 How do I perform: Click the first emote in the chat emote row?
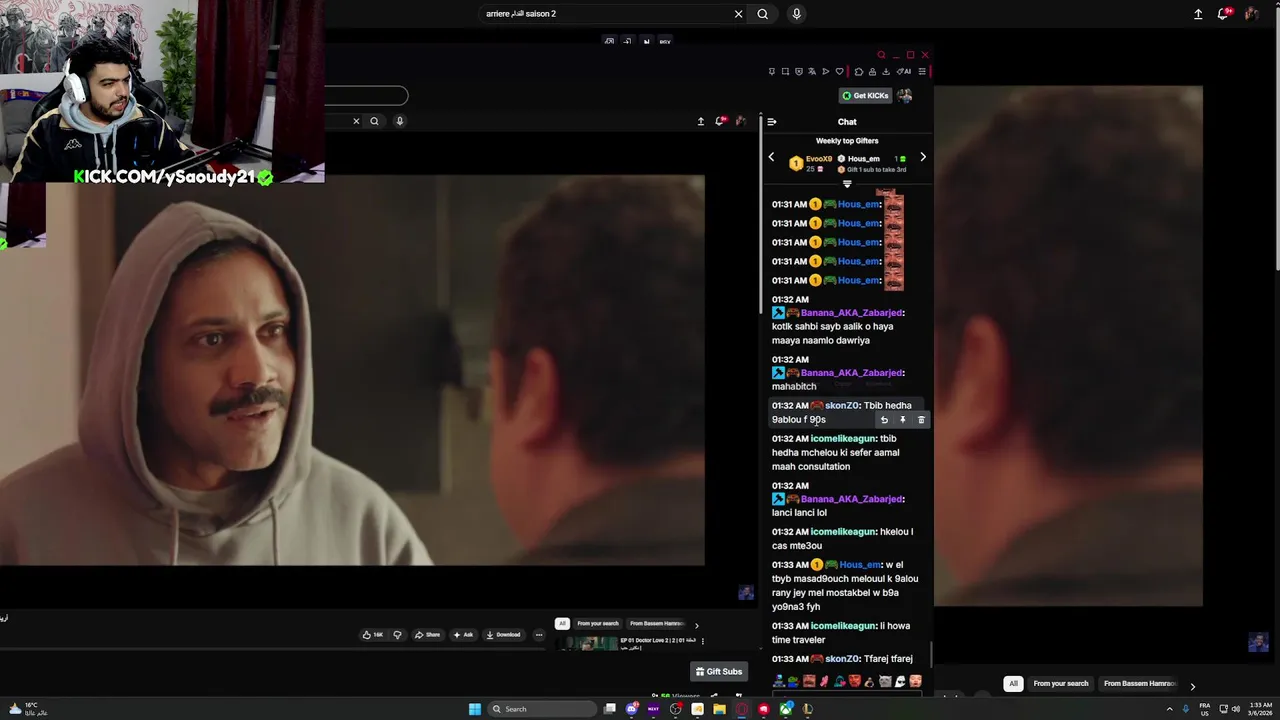coord(779,682)
